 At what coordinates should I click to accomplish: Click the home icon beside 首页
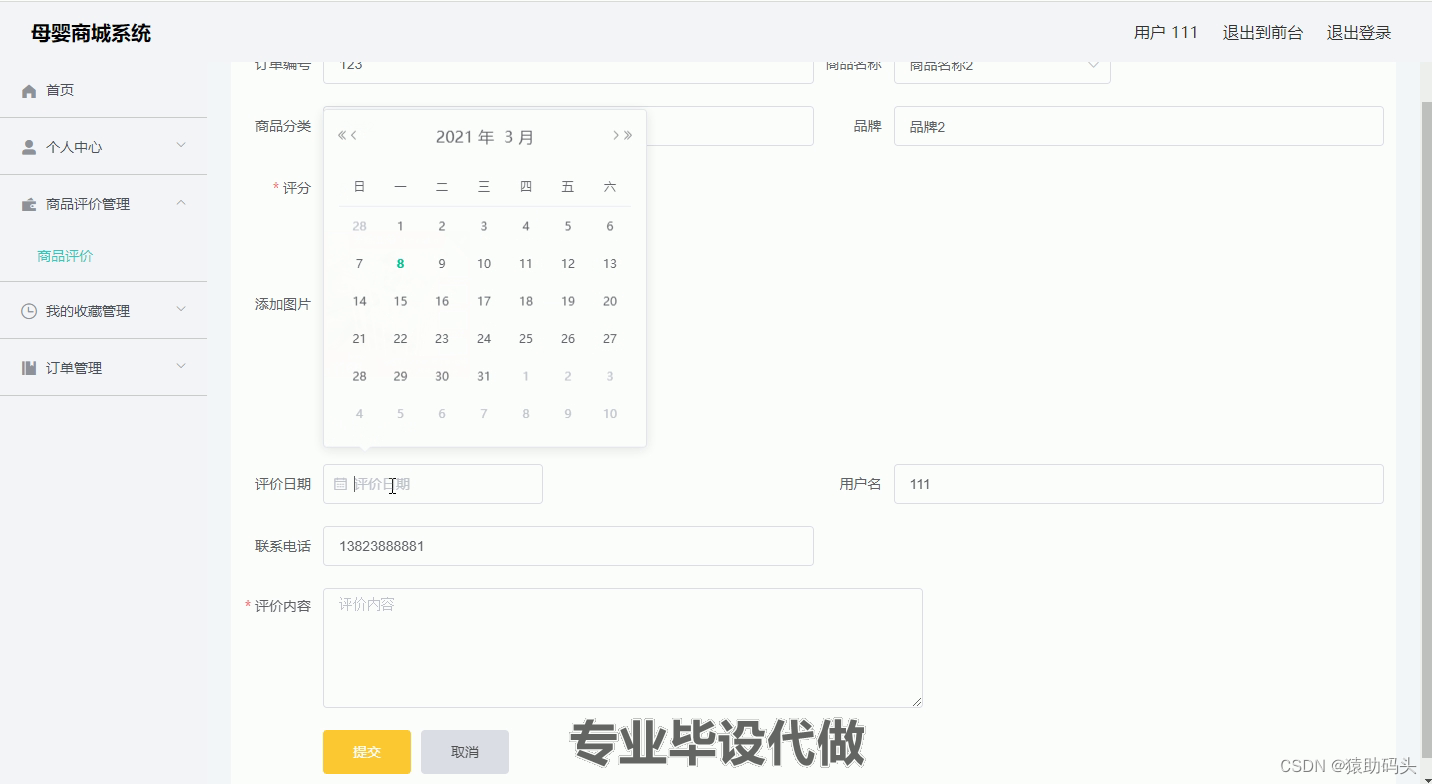[29, 91]
